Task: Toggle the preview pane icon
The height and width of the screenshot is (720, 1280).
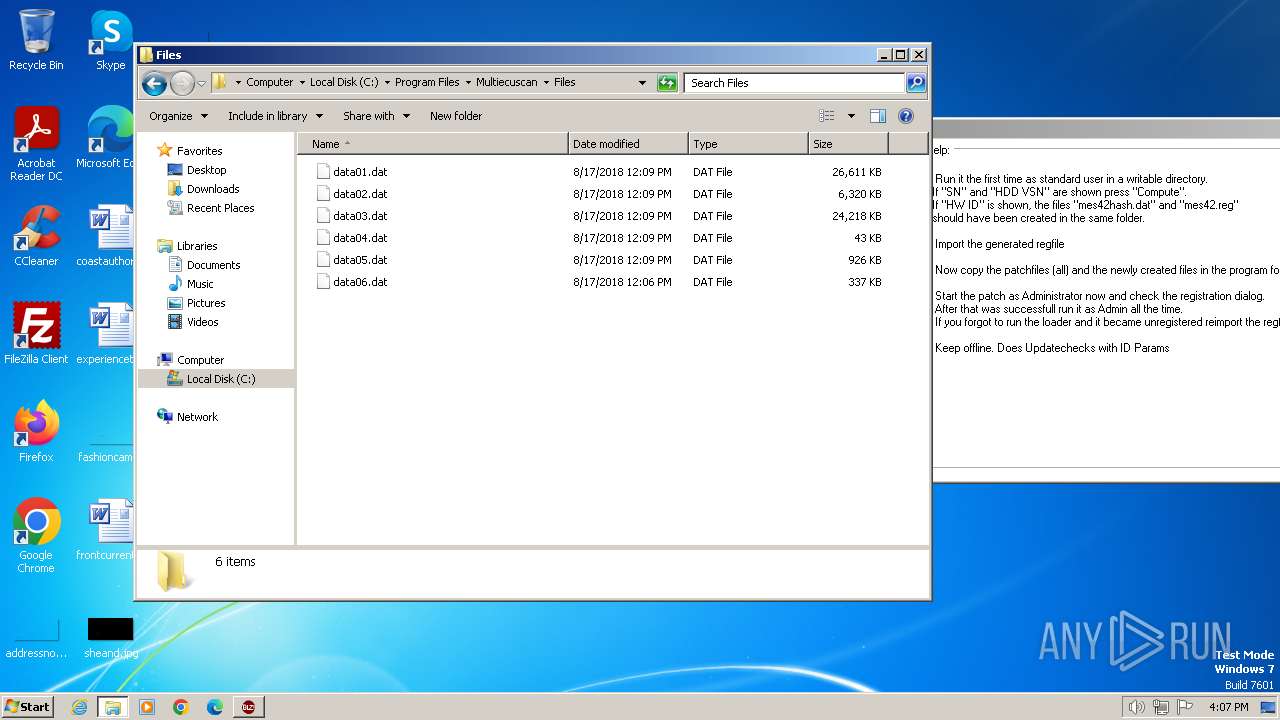Action: tap(877, 116)
